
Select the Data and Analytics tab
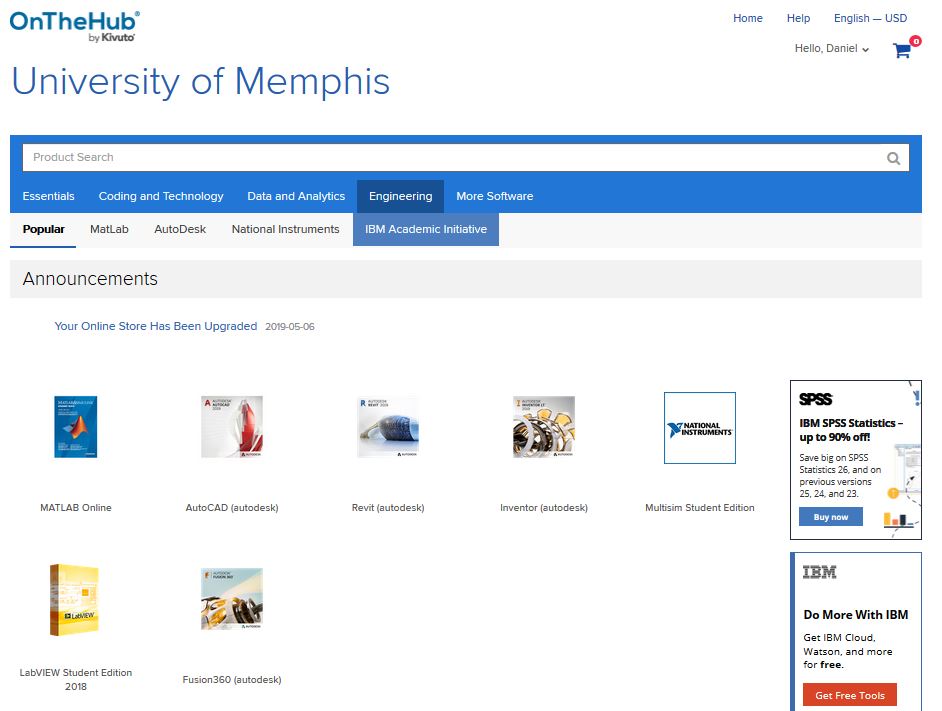point(296,196)
